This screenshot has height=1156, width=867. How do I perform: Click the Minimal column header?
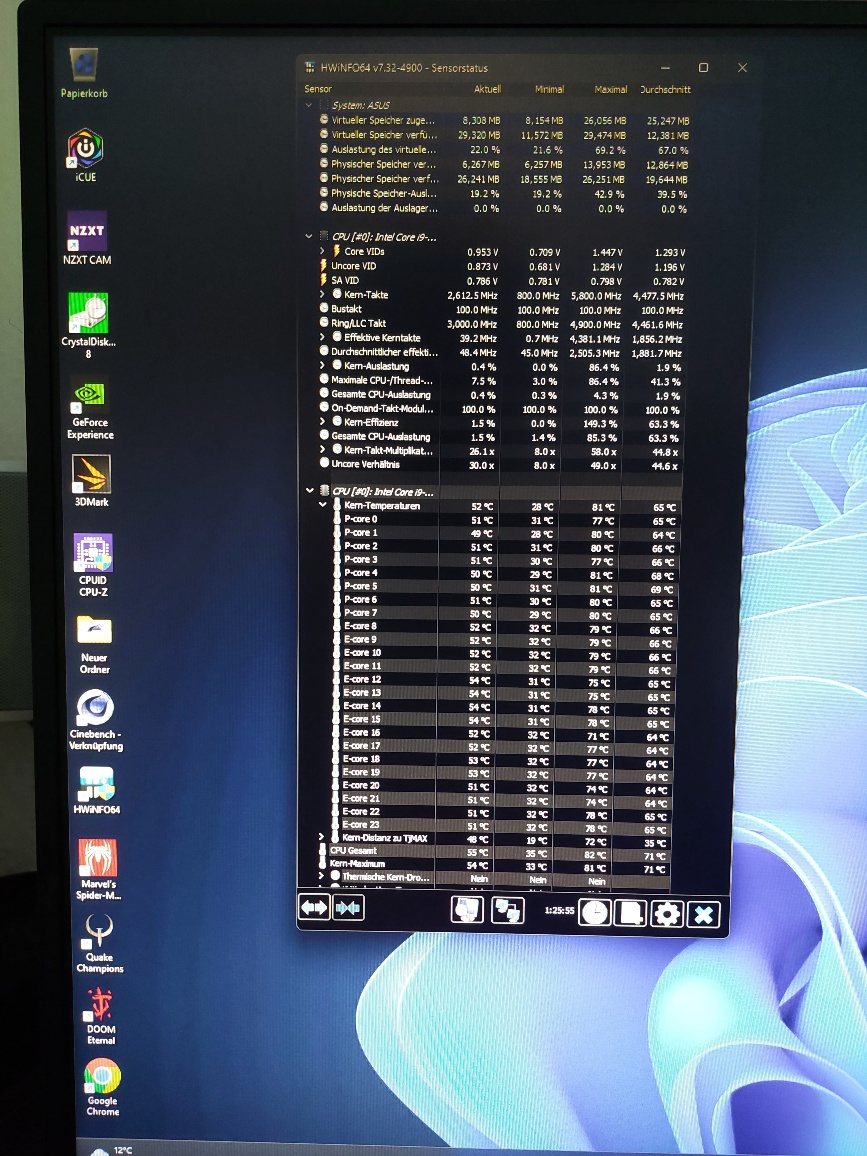click(x=549, y=89)
